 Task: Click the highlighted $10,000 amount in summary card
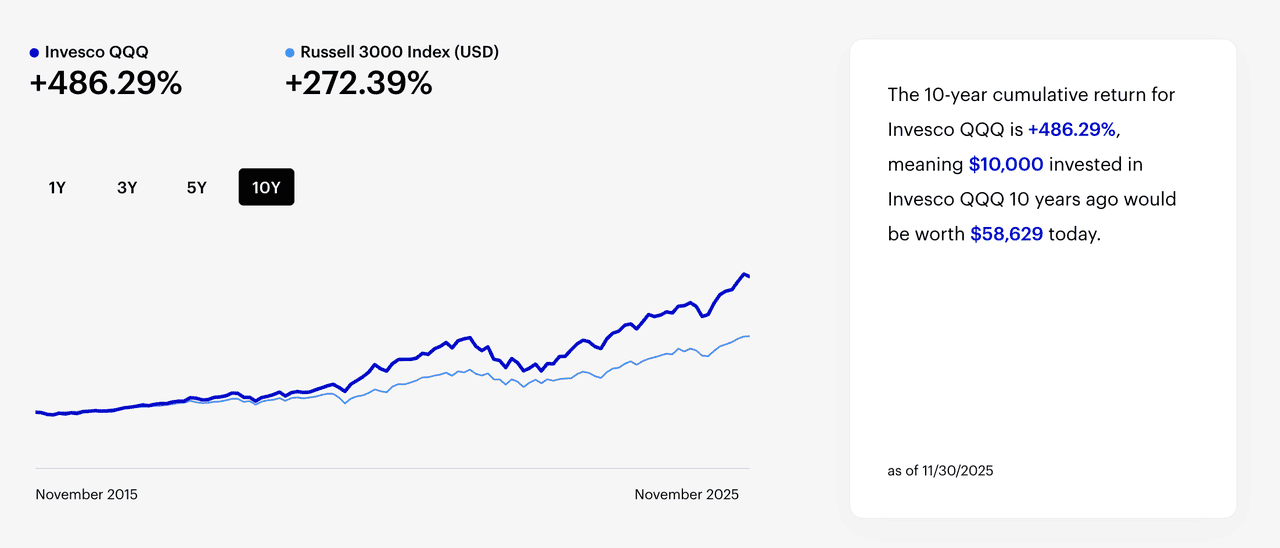(x=1006, y=164)
